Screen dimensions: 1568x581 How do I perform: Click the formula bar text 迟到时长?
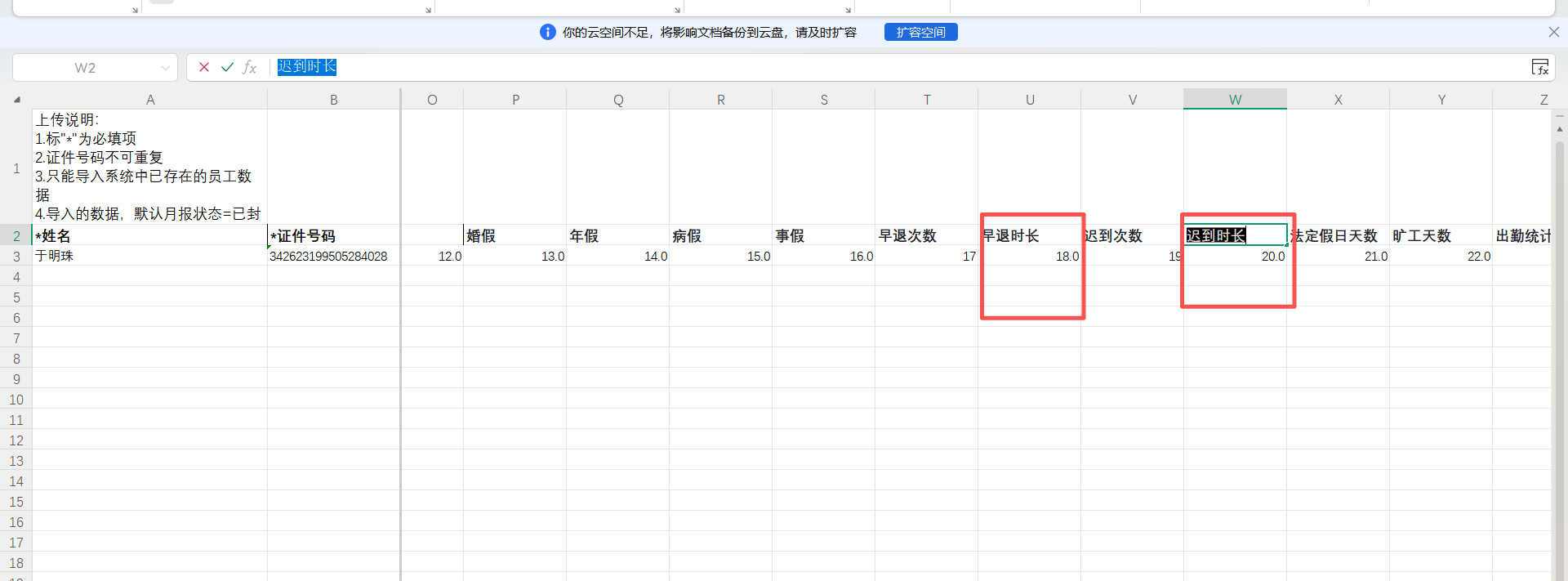point(307,67)
